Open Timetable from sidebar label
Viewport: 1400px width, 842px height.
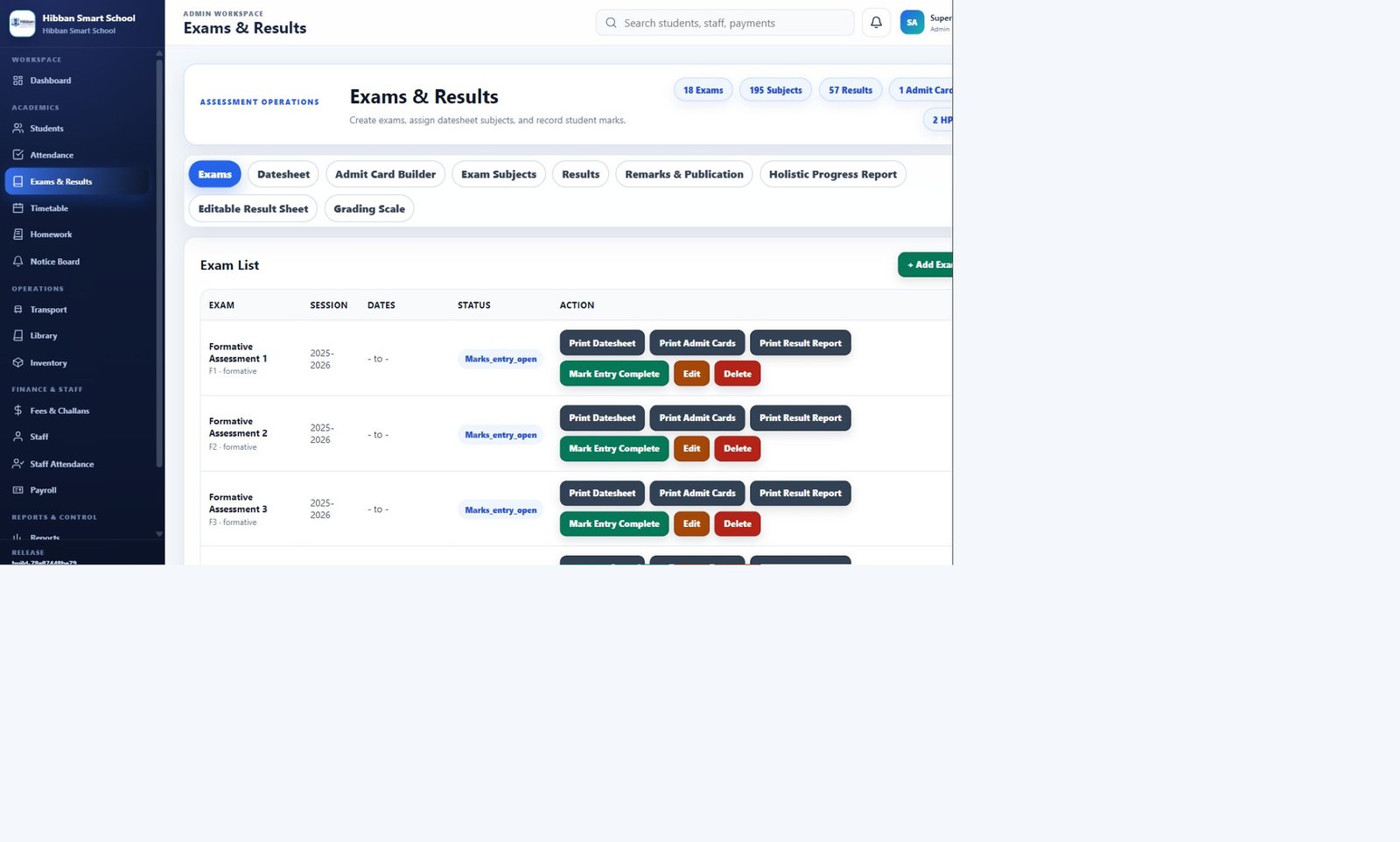pos(49,208)
